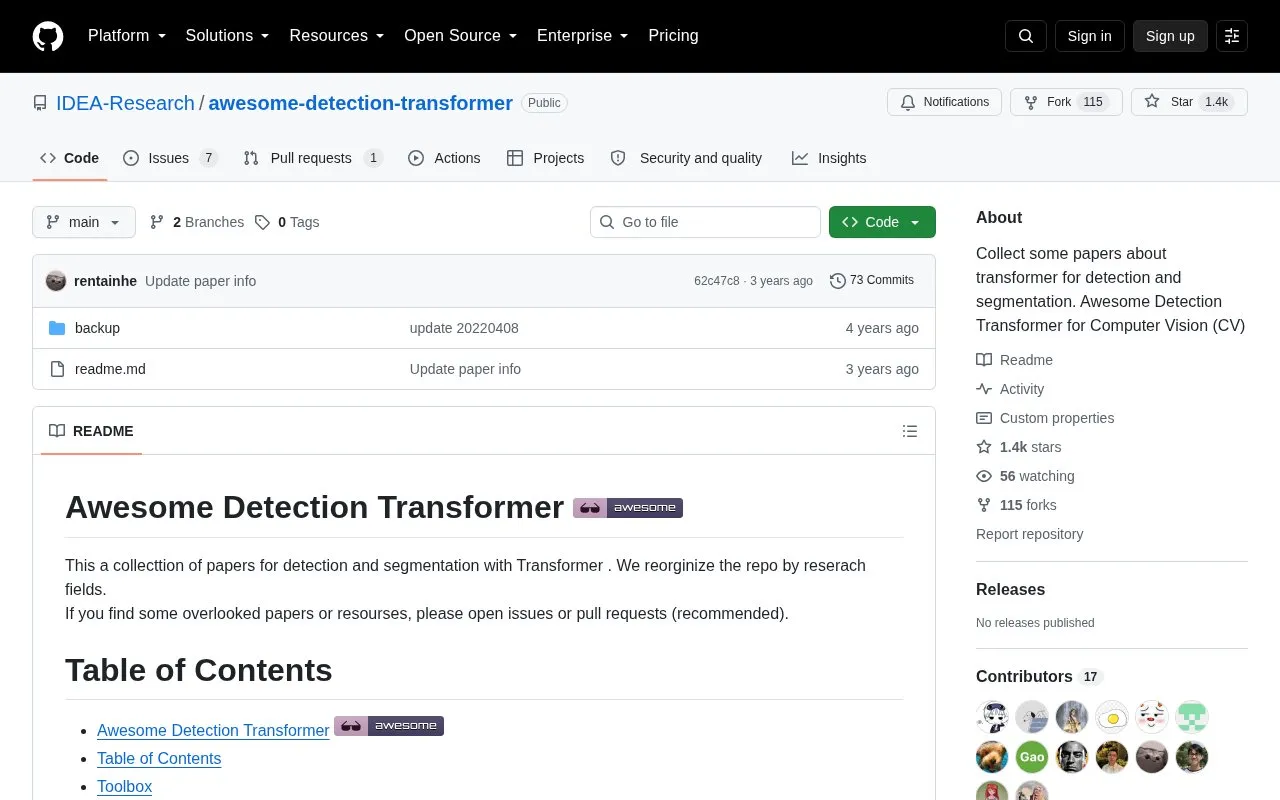
Task: Switch to the Projects tab
Action: pos(545,158)
